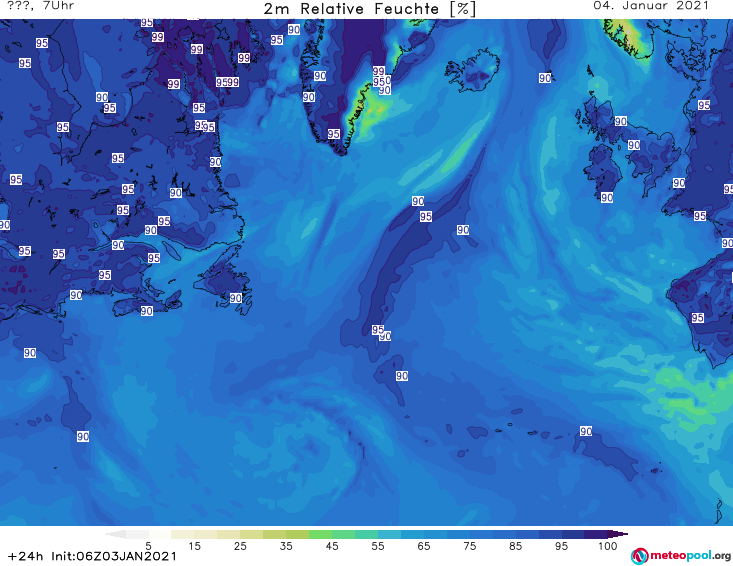Click the '55' tick label on colorbar
733x566 pixels.
(x=378, y=545)
